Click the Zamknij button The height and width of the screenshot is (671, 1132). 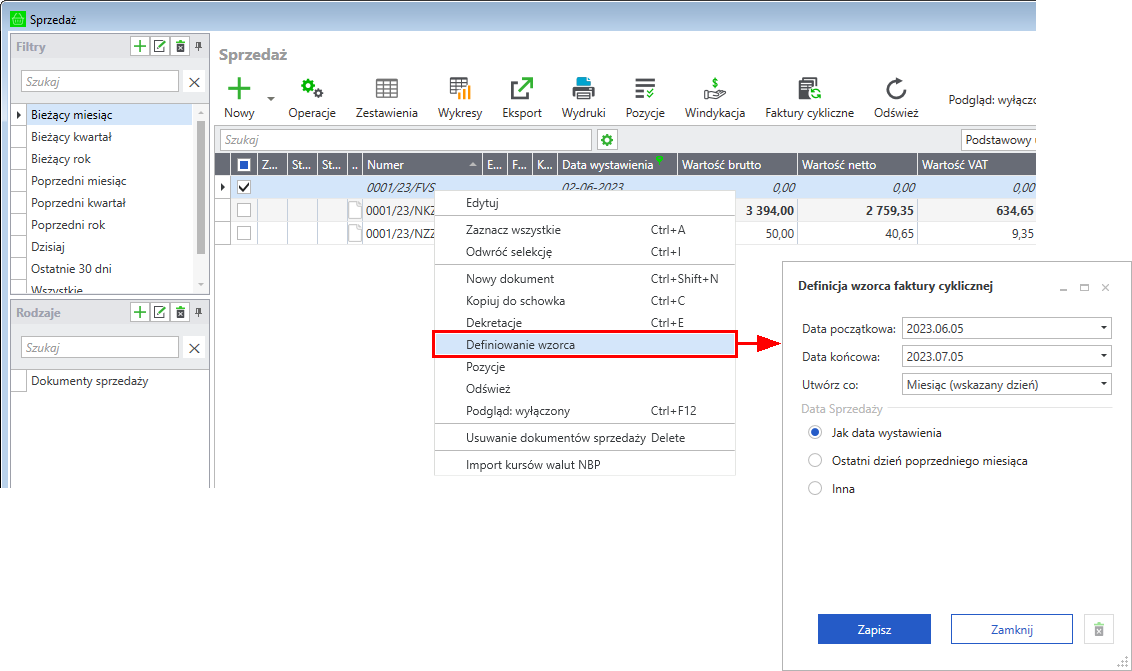pos(1011,630)
